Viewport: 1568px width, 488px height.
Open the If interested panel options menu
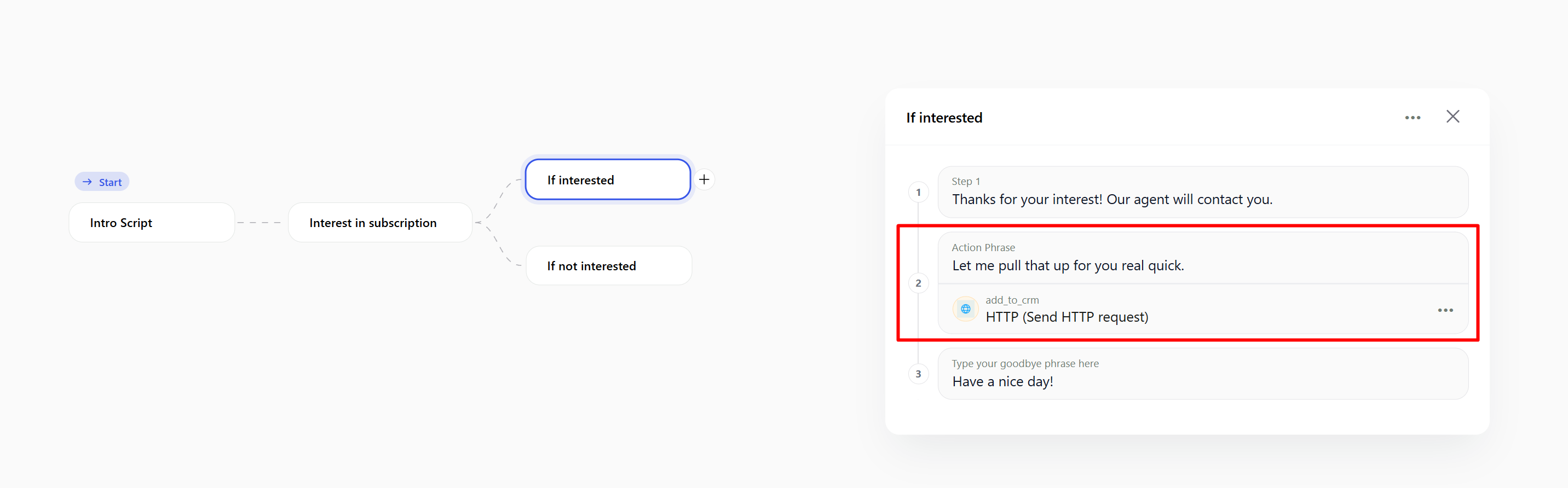pos(1414,117)
